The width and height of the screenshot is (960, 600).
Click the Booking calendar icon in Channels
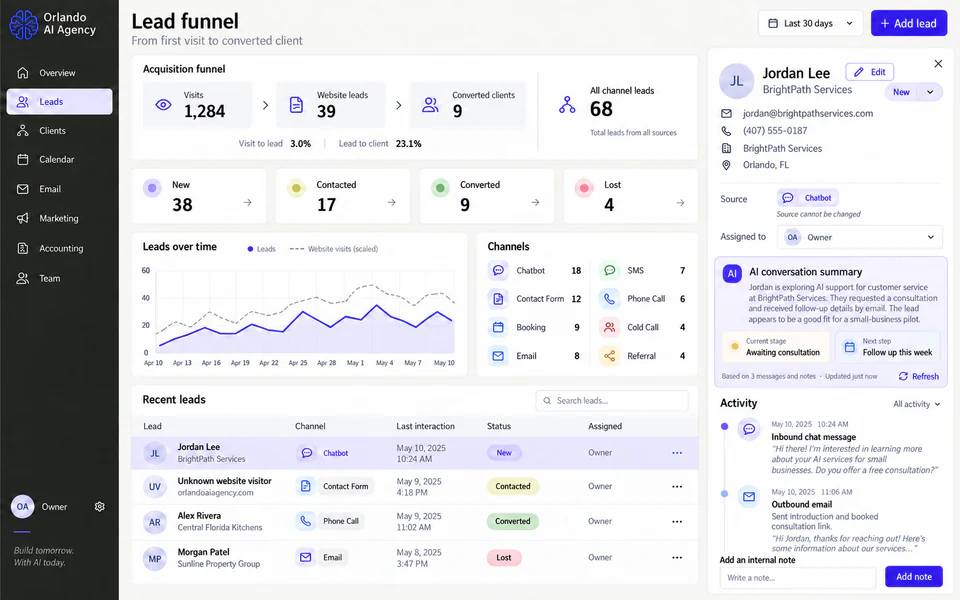coord(498,327)
